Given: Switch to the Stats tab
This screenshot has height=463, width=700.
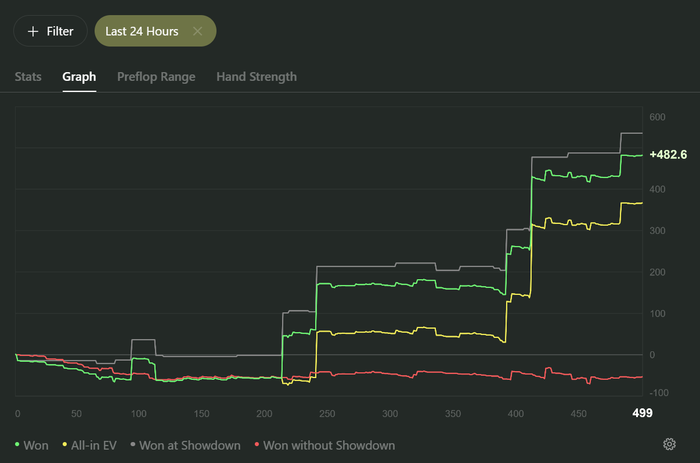Looking at the screenshot, I should click(x=28, y=76).
